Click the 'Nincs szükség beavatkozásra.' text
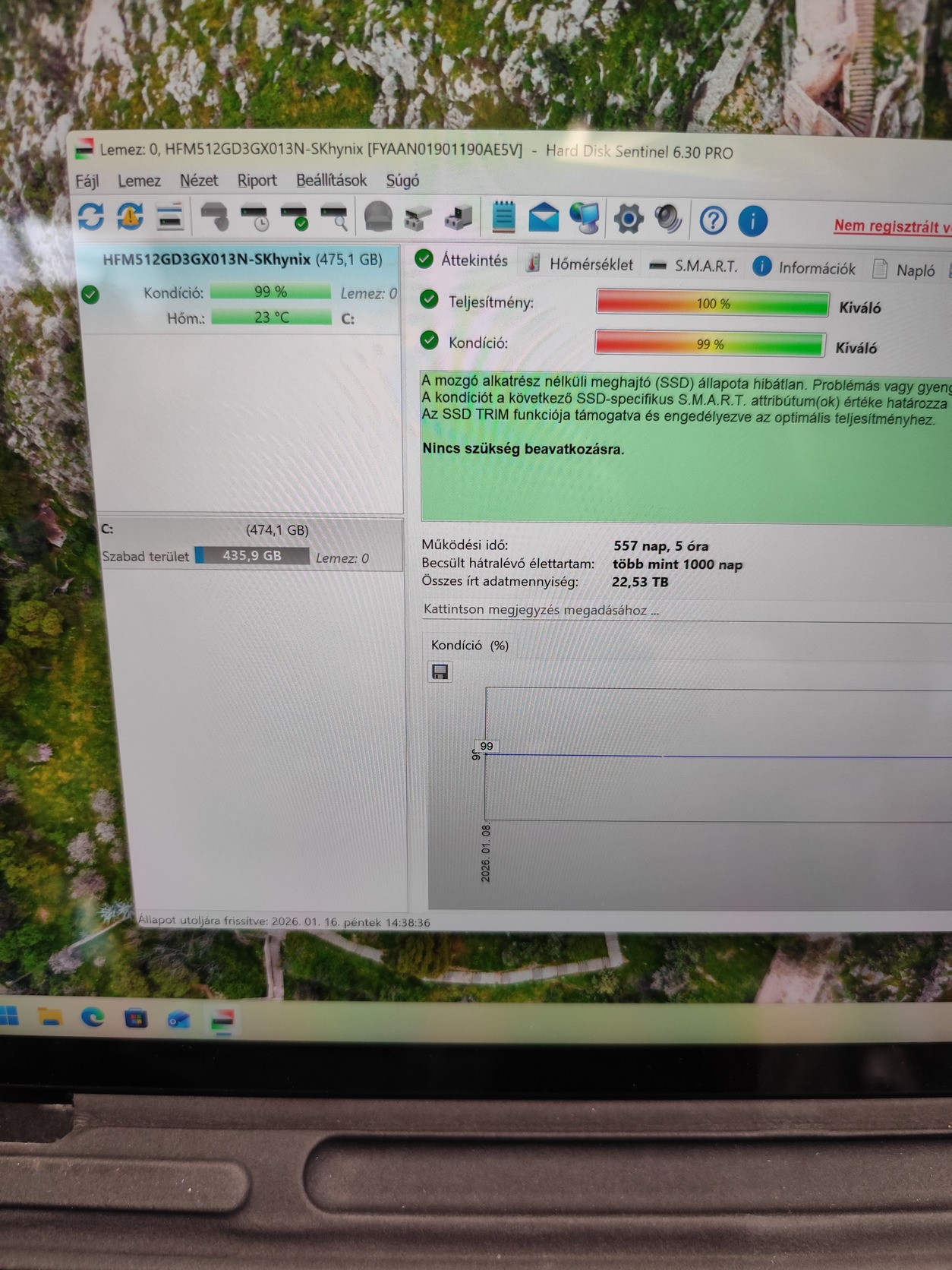 click(523, 448)
